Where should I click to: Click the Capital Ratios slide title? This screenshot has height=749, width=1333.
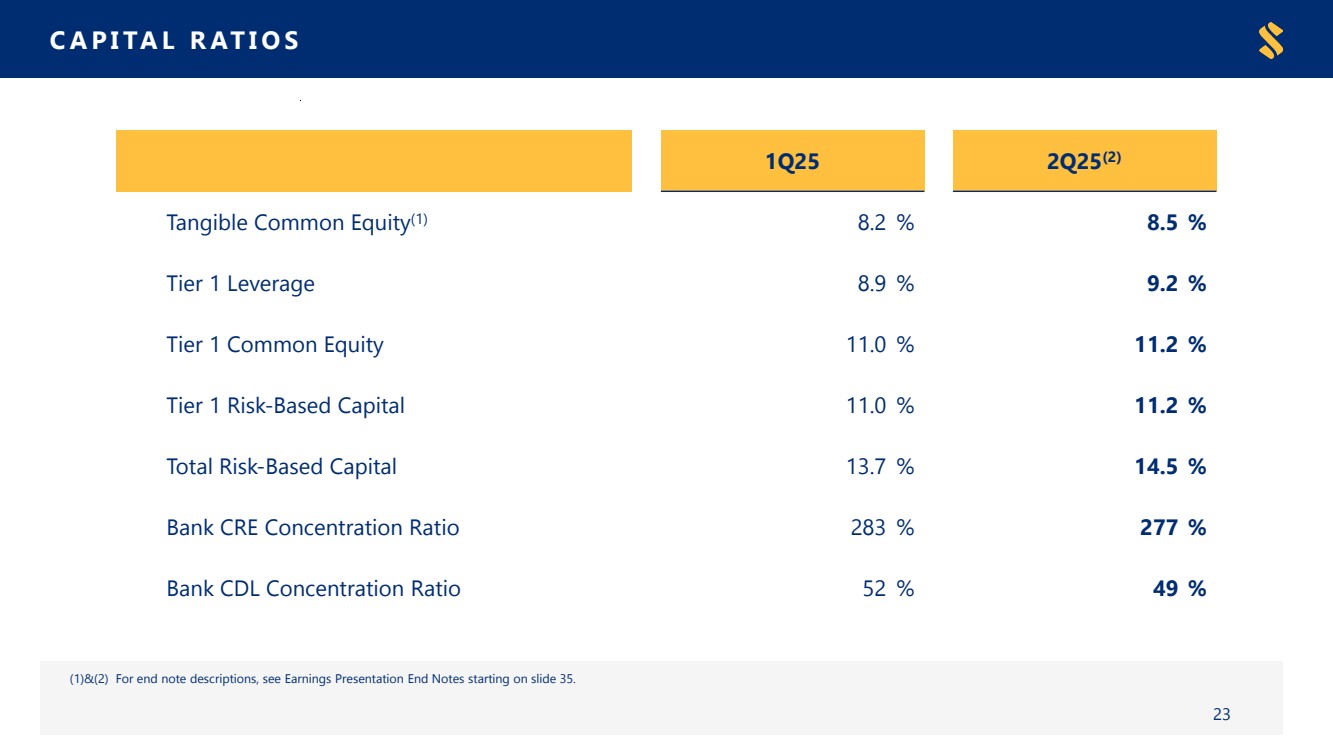(x=174, y=41)
